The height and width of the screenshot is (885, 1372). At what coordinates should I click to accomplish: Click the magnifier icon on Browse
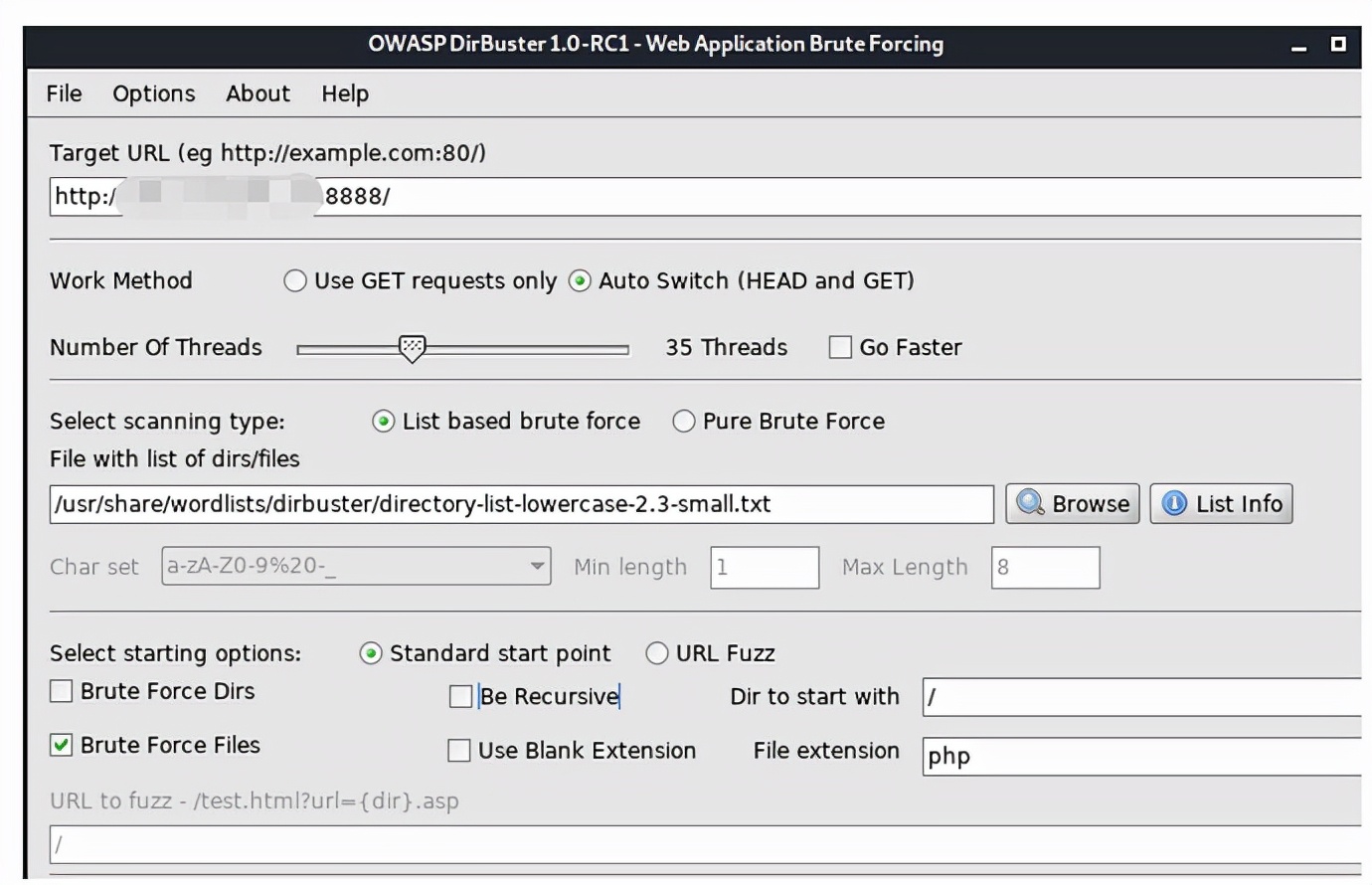pyautogui.click(x=1030, y=503)
